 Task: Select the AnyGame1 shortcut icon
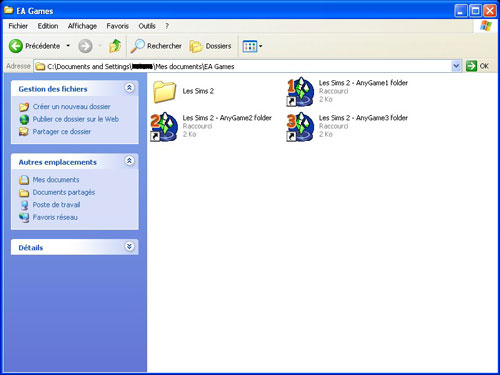point(300,92)
